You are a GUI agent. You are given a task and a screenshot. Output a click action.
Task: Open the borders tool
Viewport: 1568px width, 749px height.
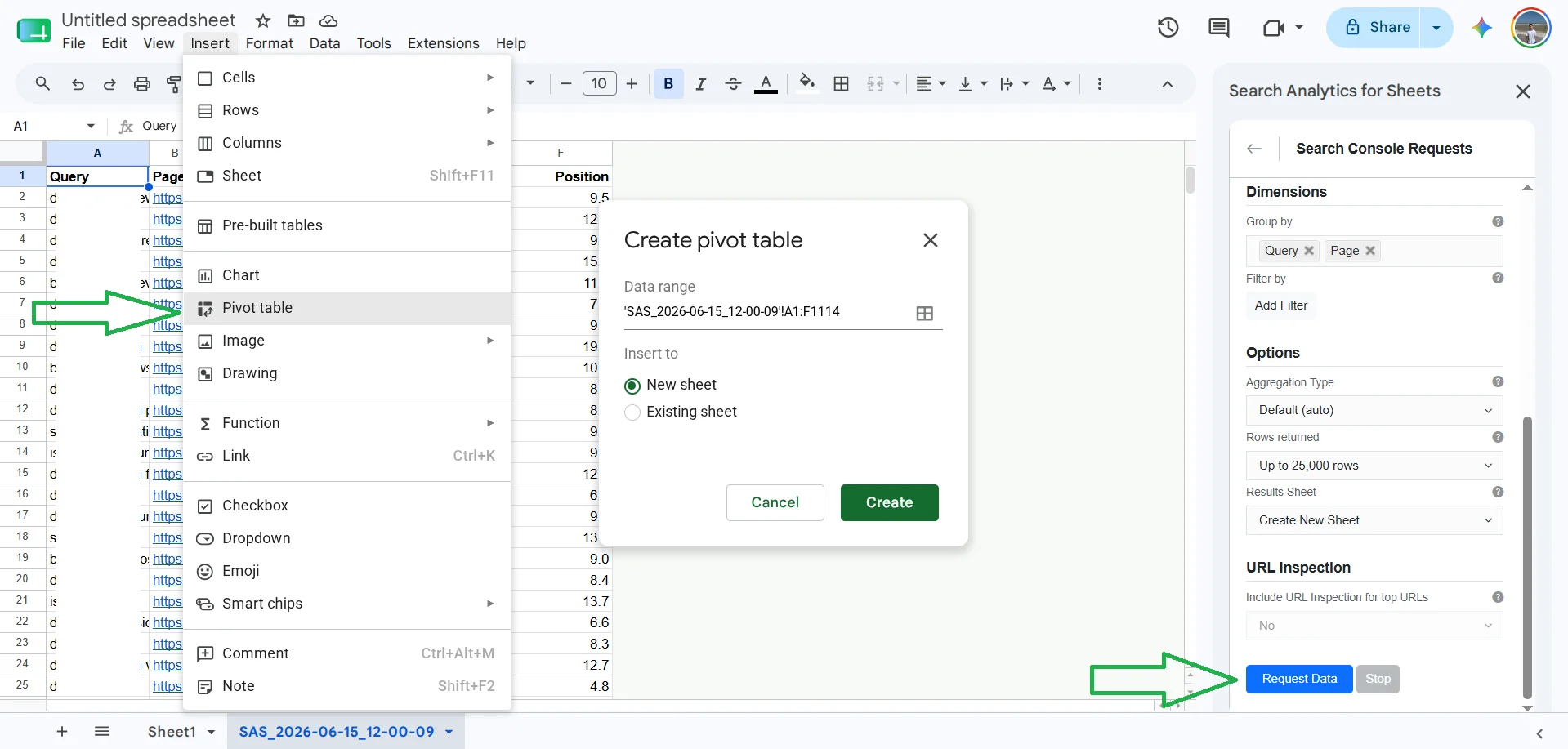click(x=841, y=83)
